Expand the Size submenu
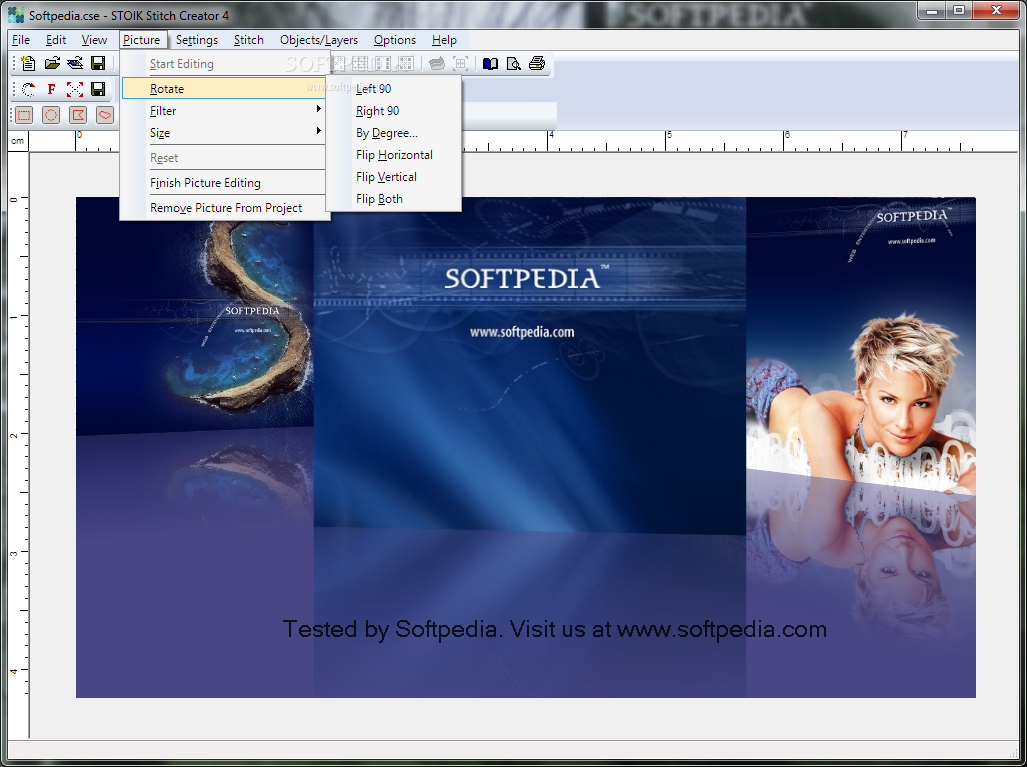This screenshot has height=767, width=1027. (224, 133)
